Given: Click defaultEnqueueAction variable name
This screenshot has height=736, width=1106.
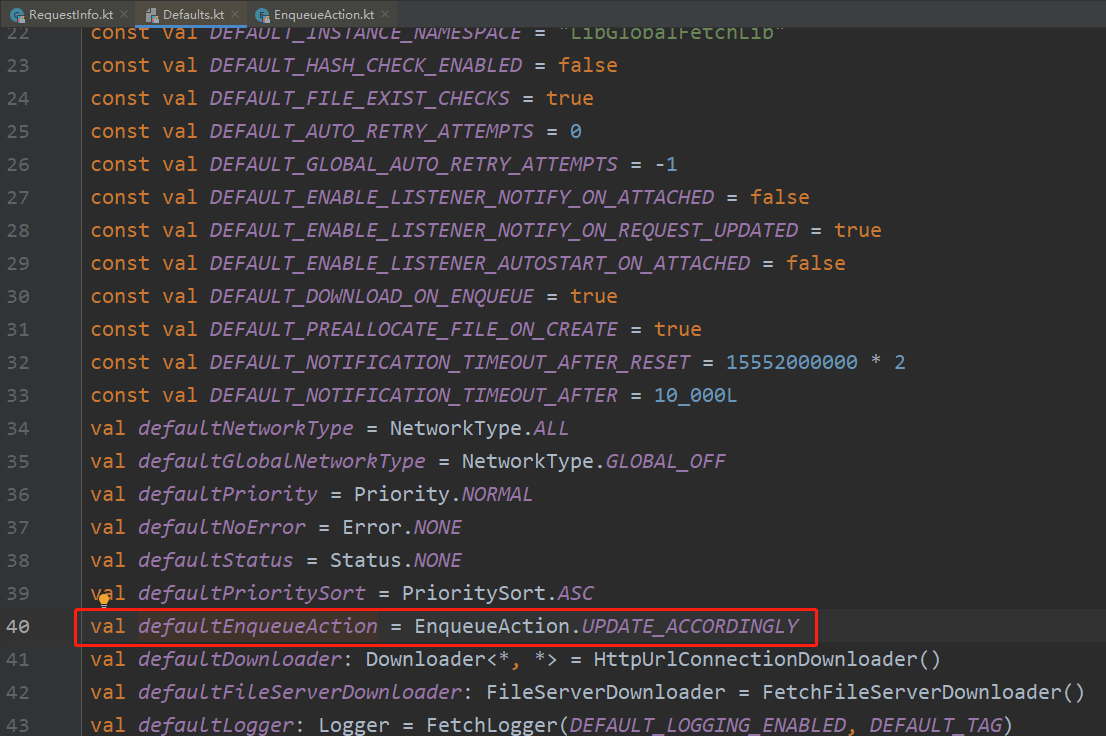Looking at the screenshot, I should coord(257,627).
